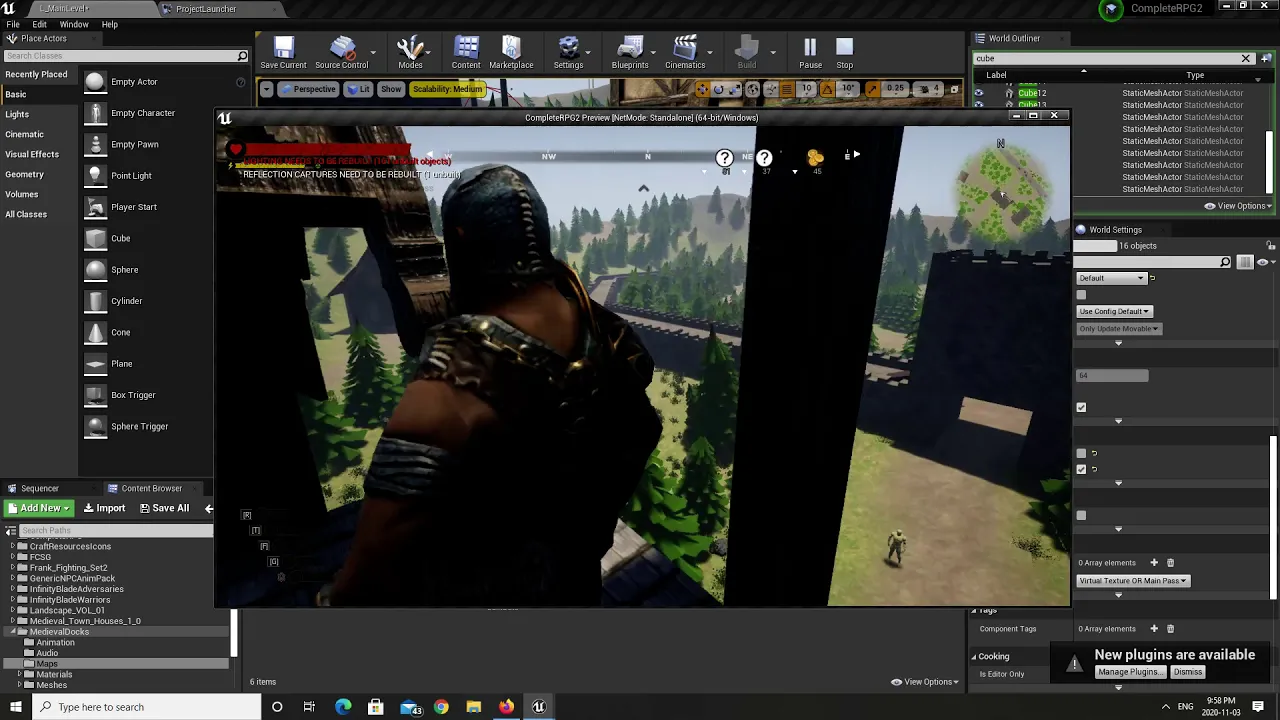Open Source Control toolbar button
This screenshot has height=720, width=1280.
(342, 52)
